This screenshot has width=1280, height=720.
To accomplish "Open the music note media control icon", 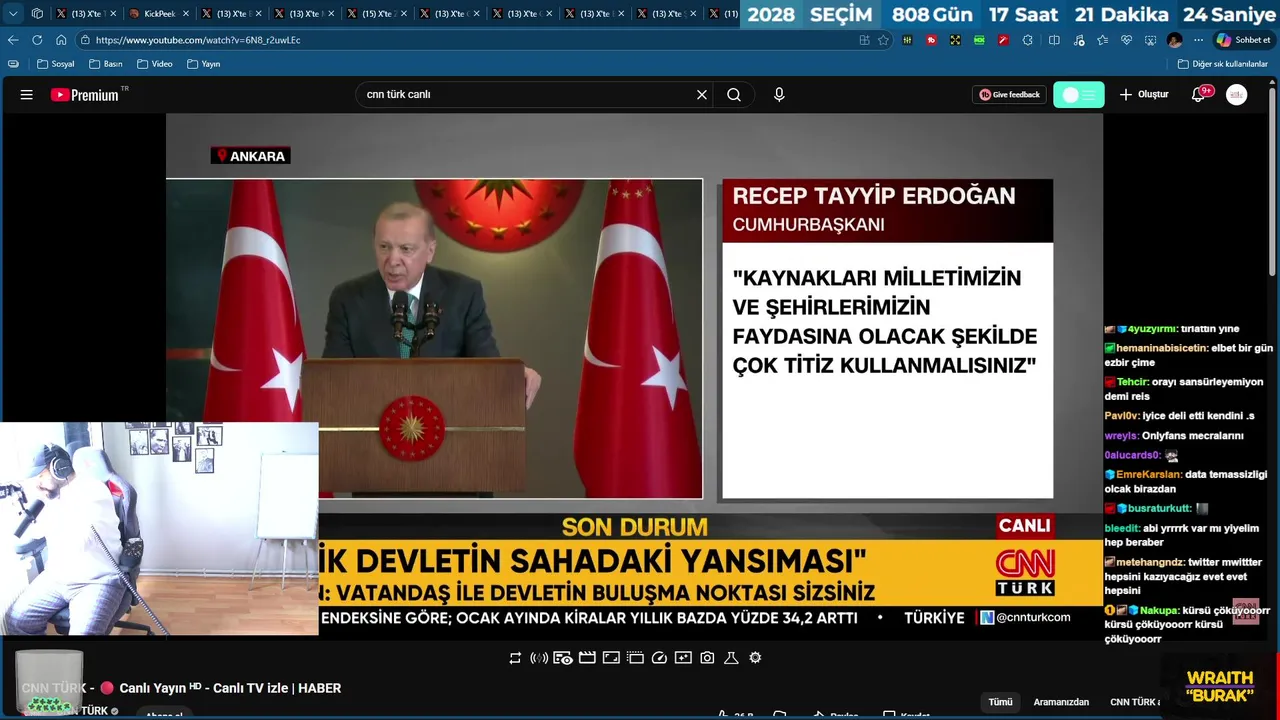I will click(1078, 40).
